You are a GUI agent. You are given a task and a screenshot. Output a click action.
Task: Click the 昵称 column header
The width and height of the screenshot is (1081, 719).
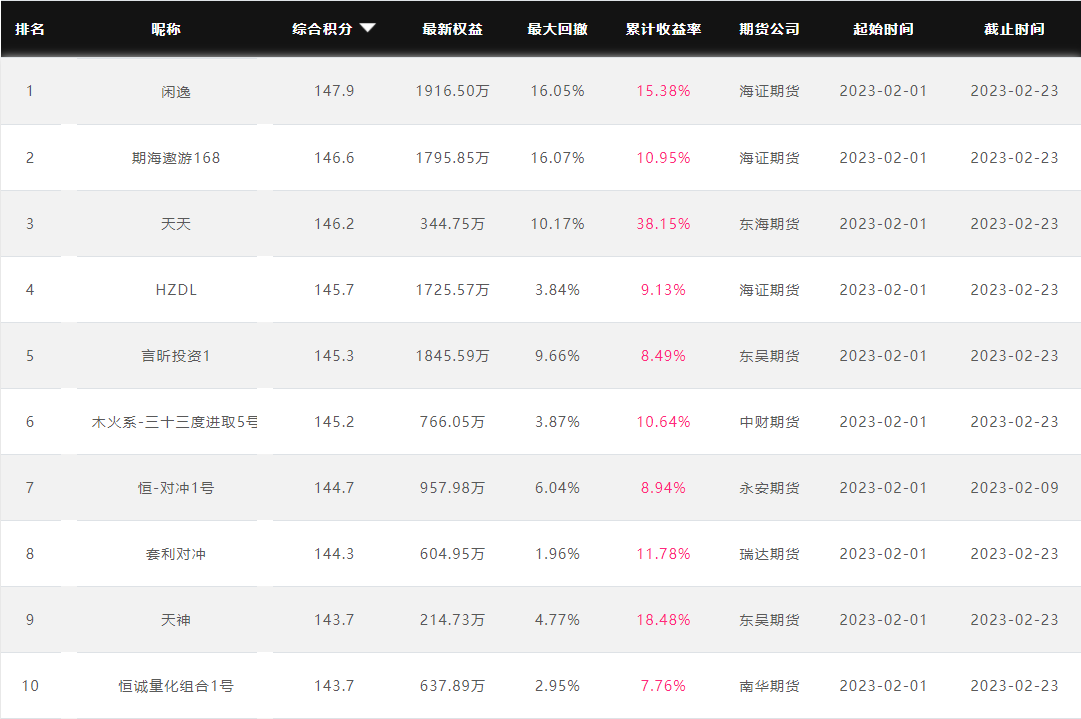(x=166, y=29)
